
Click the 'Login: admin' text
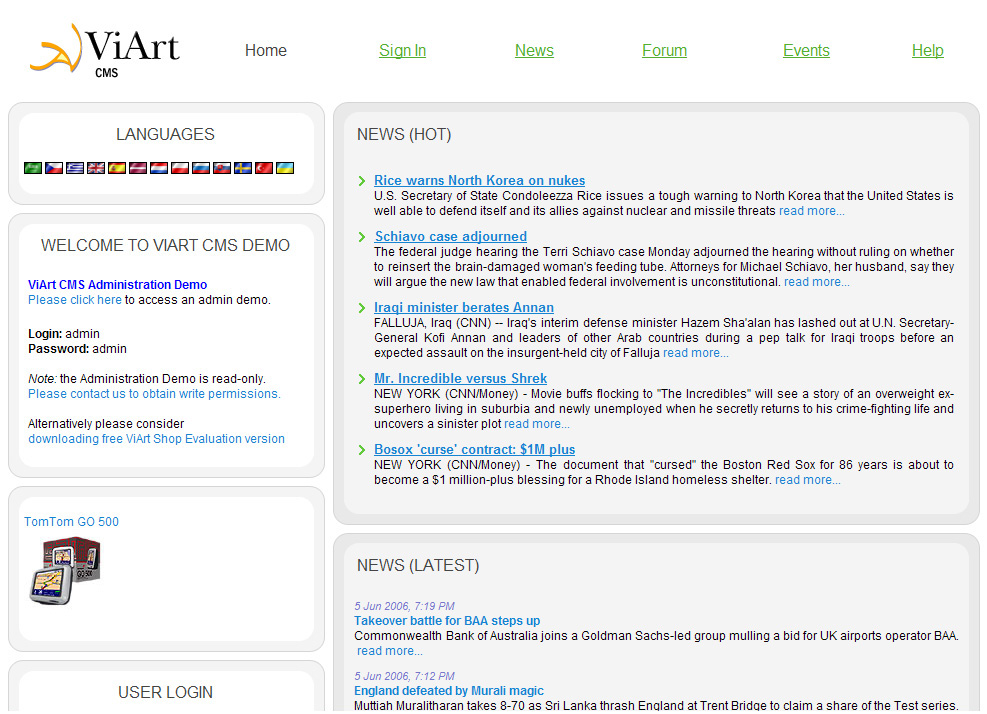[64, 334]
